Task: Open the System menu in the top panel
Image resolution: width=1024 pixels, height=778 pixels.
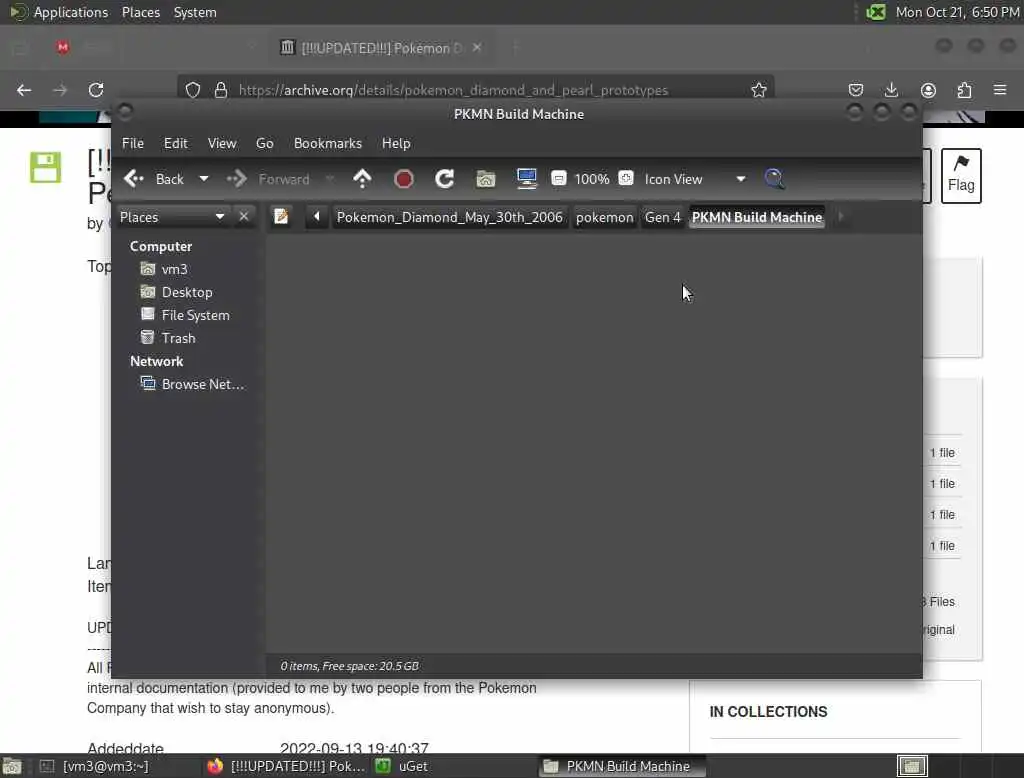Action: [x=195, y=12]
